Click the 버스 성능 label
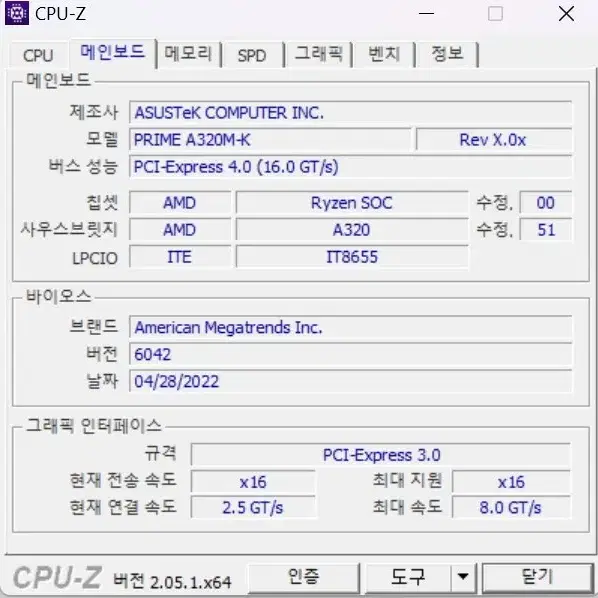Image resolution: width=598 pixels, height=598 pixels. tap(83, 166)
